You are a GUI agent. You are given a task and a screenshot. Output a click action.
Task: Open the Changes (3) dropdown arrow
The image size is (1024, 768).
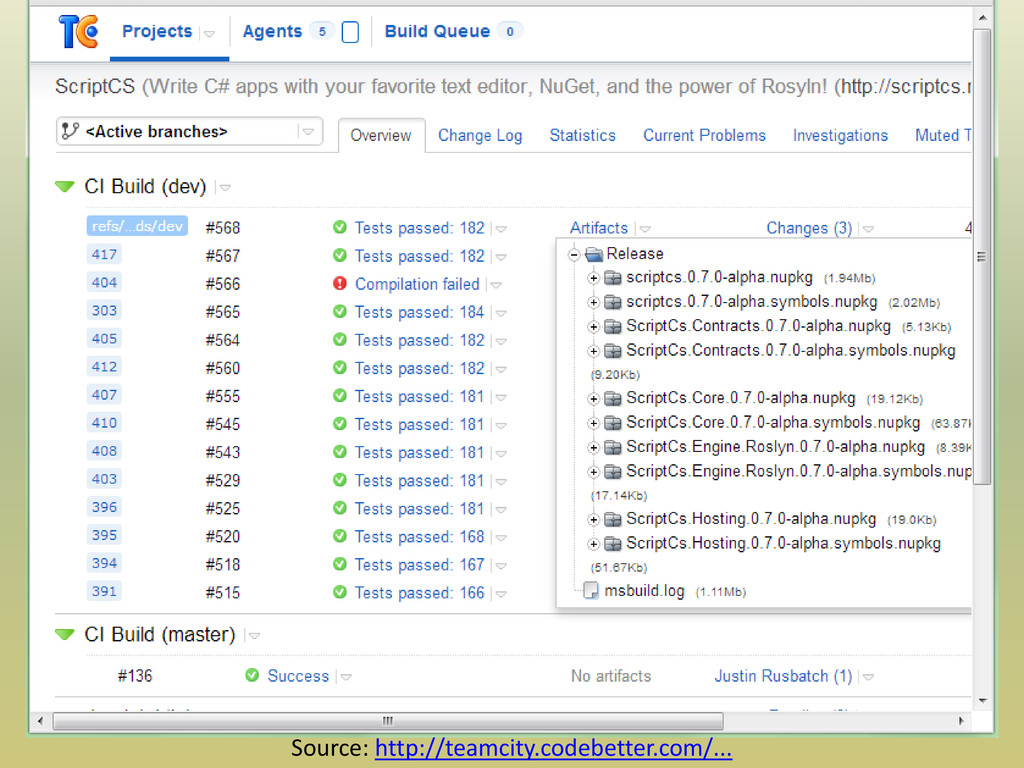coord(868,229)
